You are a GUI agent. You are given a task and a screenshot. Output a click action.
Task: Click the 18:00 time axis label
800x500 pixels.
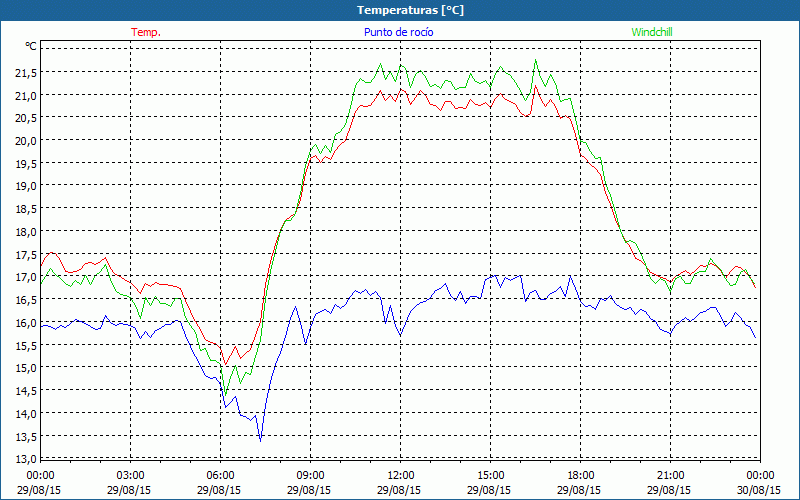(580, 476)
